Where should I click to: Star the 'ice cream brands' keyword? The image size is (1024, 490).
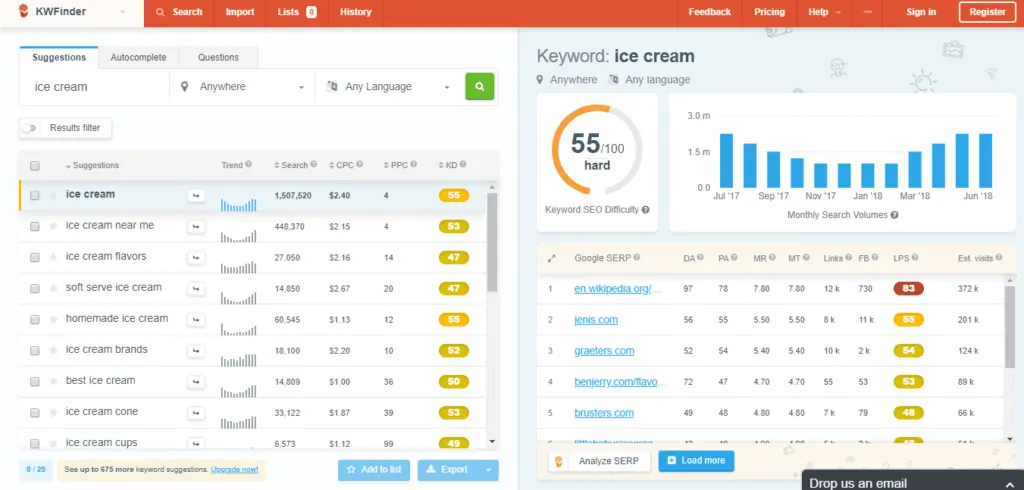[53, 351]
